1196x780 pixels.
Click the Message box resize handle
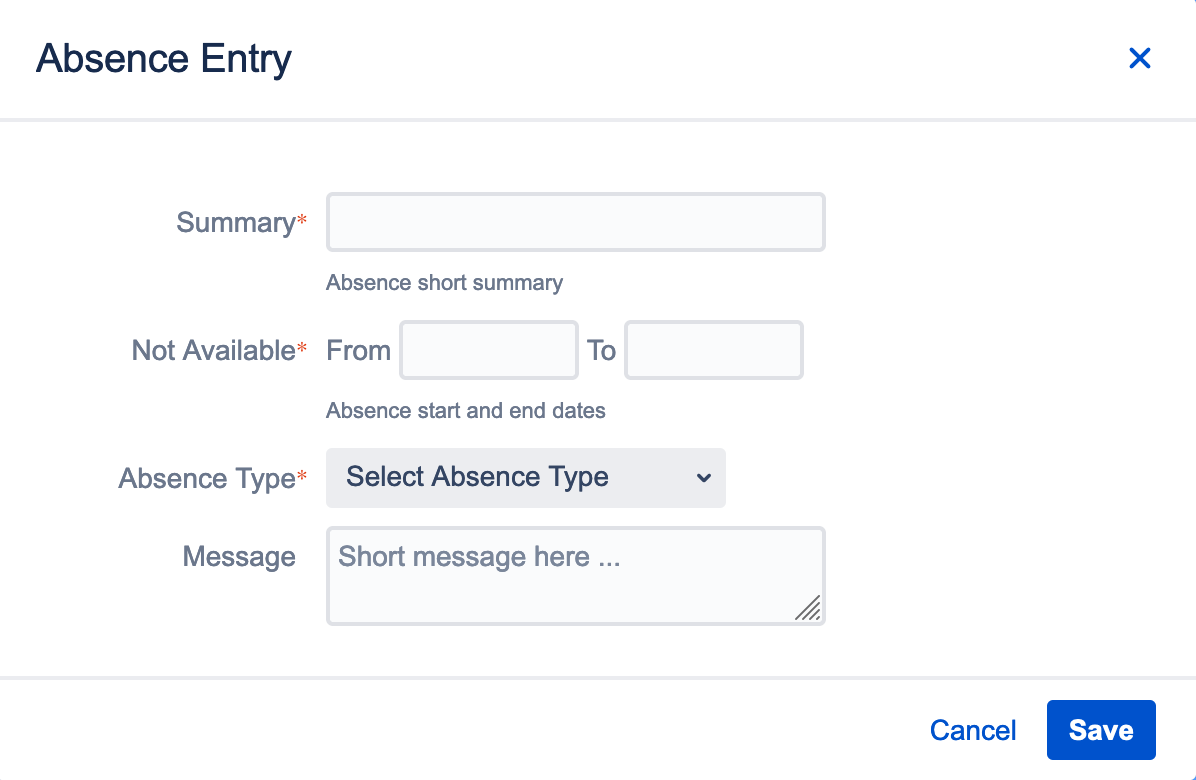pos(808,608)
